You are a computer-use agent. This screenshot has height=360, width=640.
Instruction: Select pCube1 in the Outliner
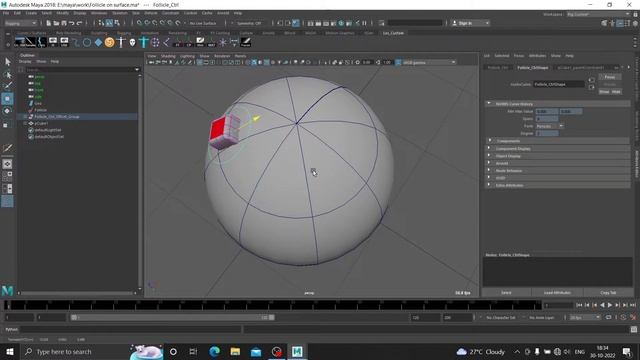(x=41, y=123)
